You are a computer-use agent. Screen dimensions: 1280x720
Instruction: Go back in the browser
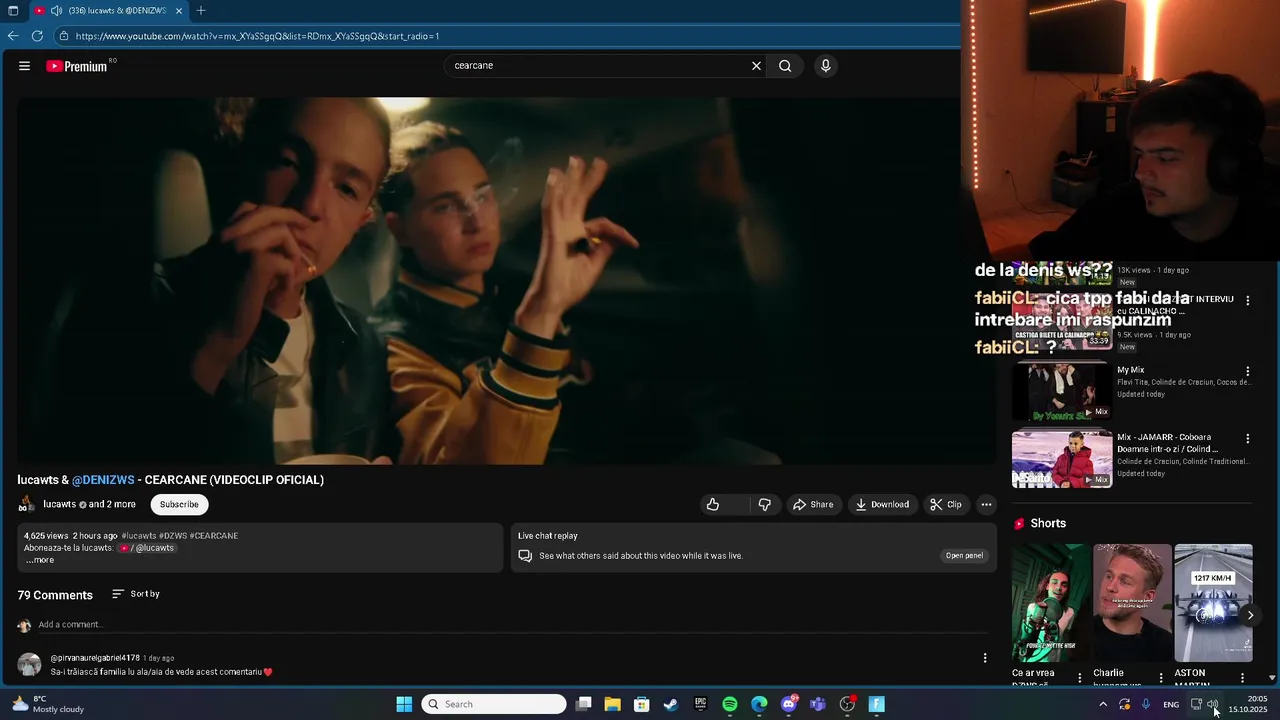(13, 36)
